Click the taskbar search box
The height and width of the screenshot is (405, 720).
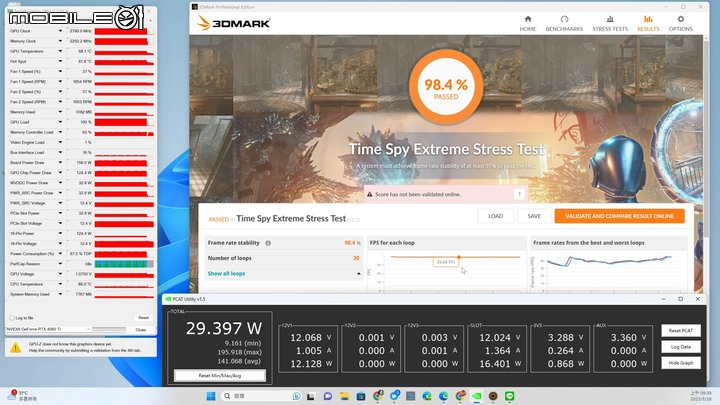pos(261,396)
